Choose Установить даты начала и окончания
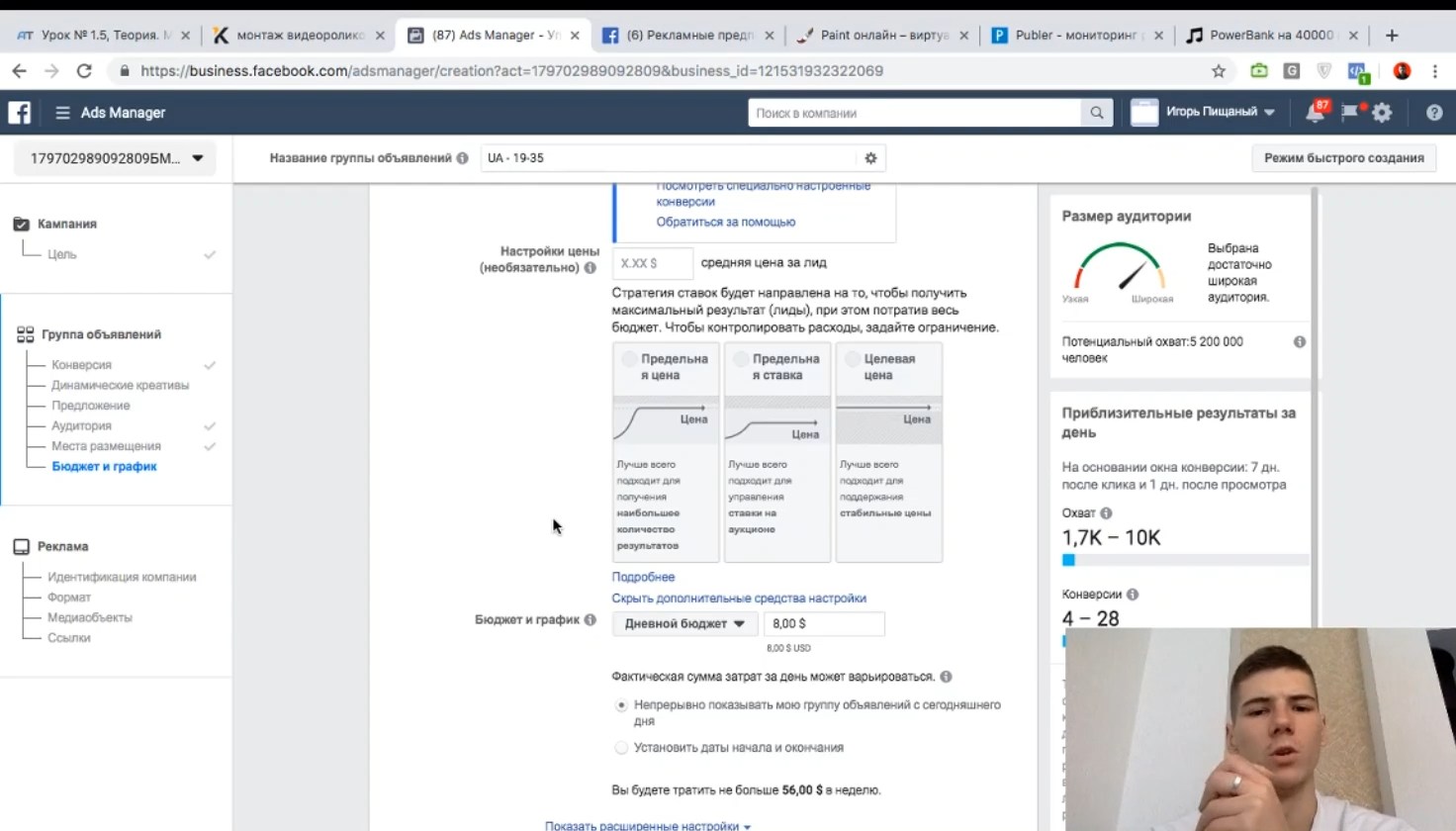This screenshot has width=1456, height=831. tap(621, 748)
